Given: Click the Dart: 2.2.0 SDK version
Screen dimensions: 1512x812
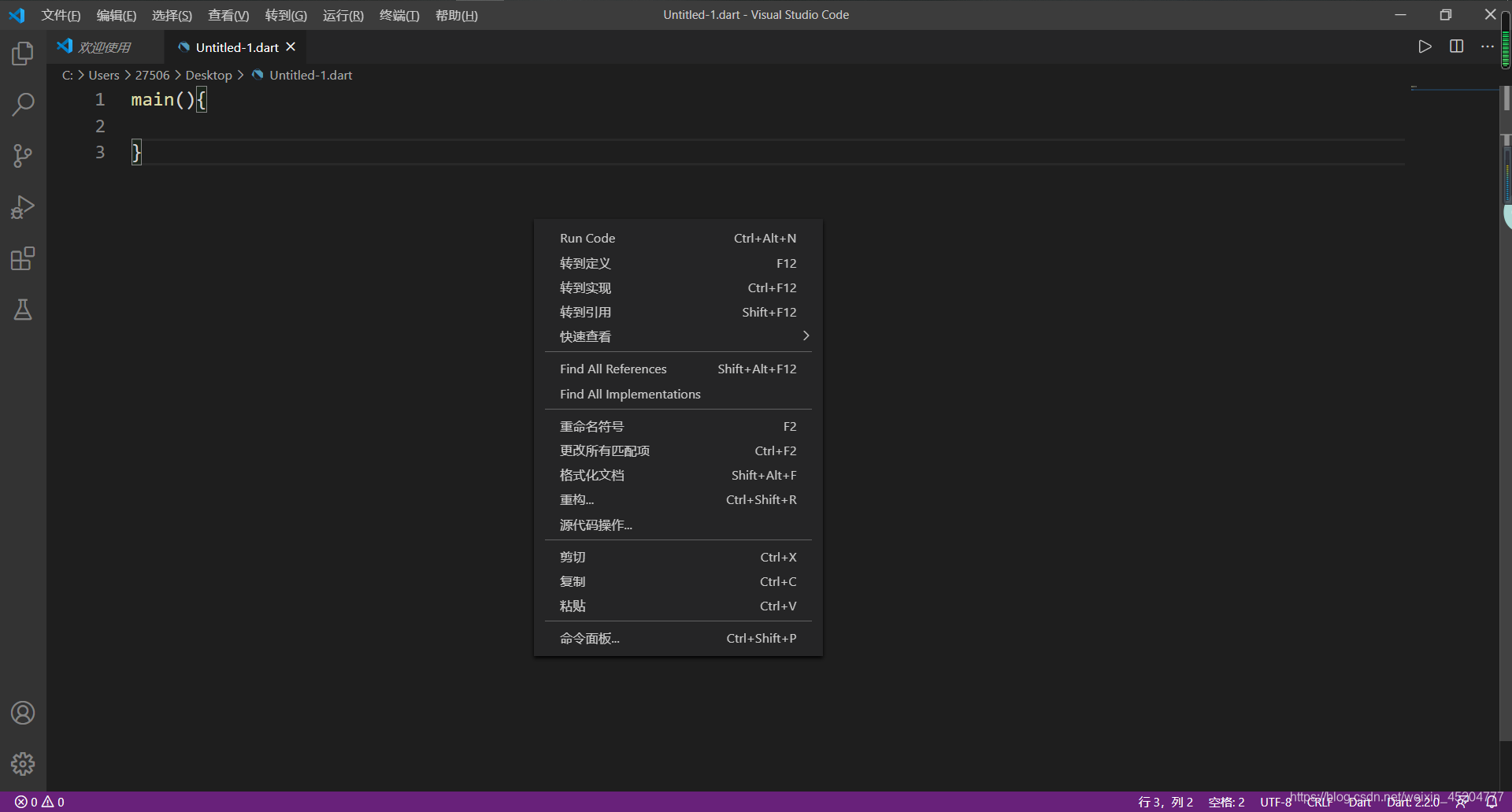Looking at the screenshot, I should pyautogui.click(x=1413, y=802).
